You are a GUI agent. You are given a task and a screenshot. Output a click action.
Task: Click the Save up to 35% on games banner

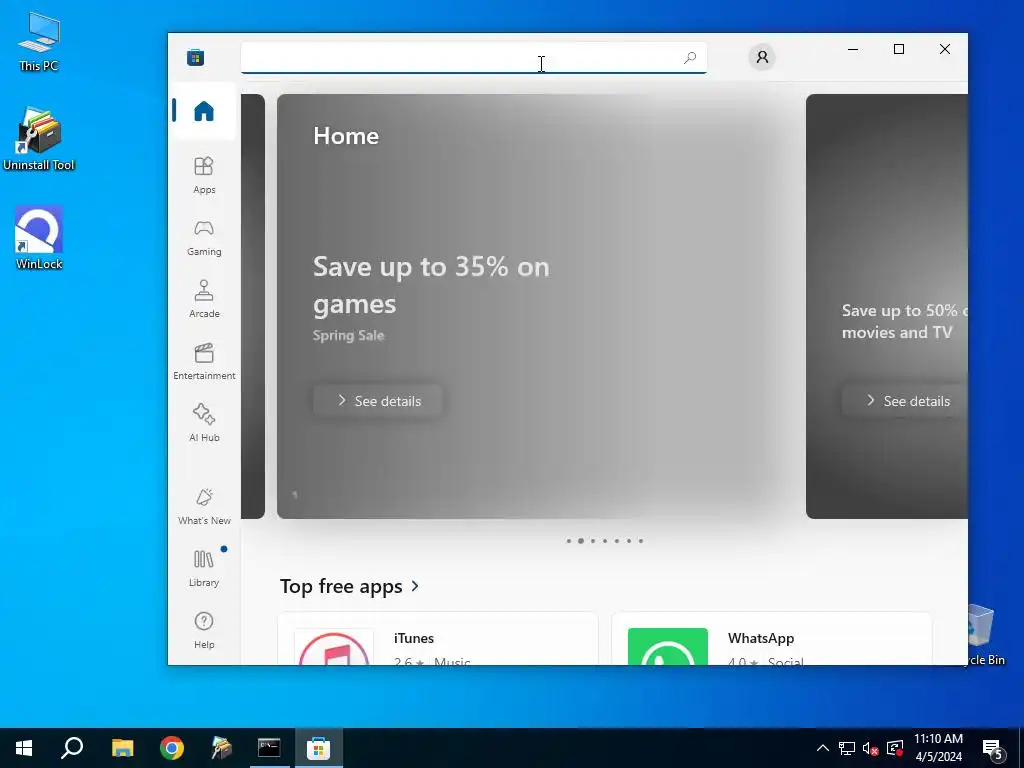541,306
